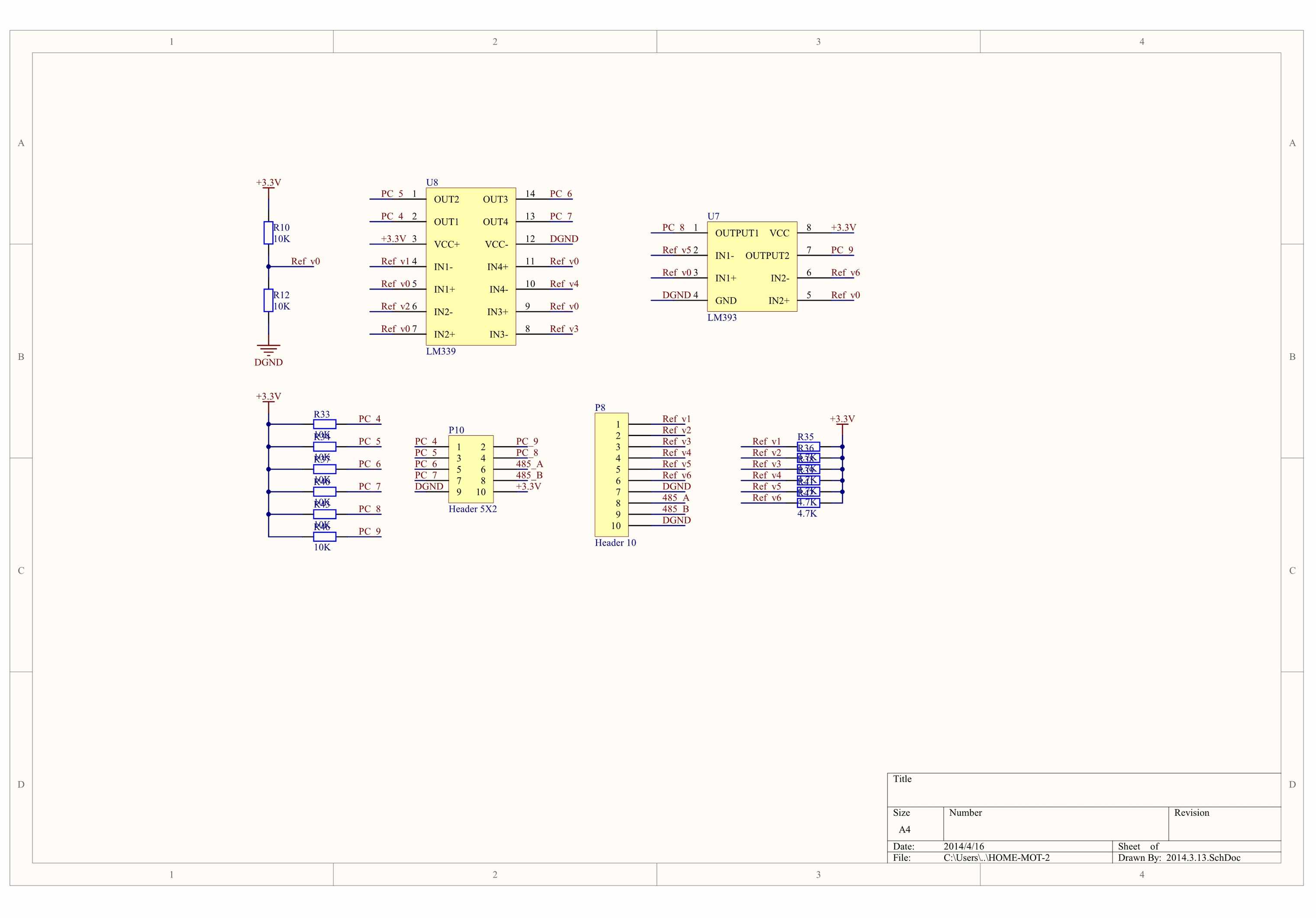The height and width of the screenshot is (918, 1316).
Task: Click the OUT3 pin name on U8
Action: pyautogui.click(x=495, y=199)
